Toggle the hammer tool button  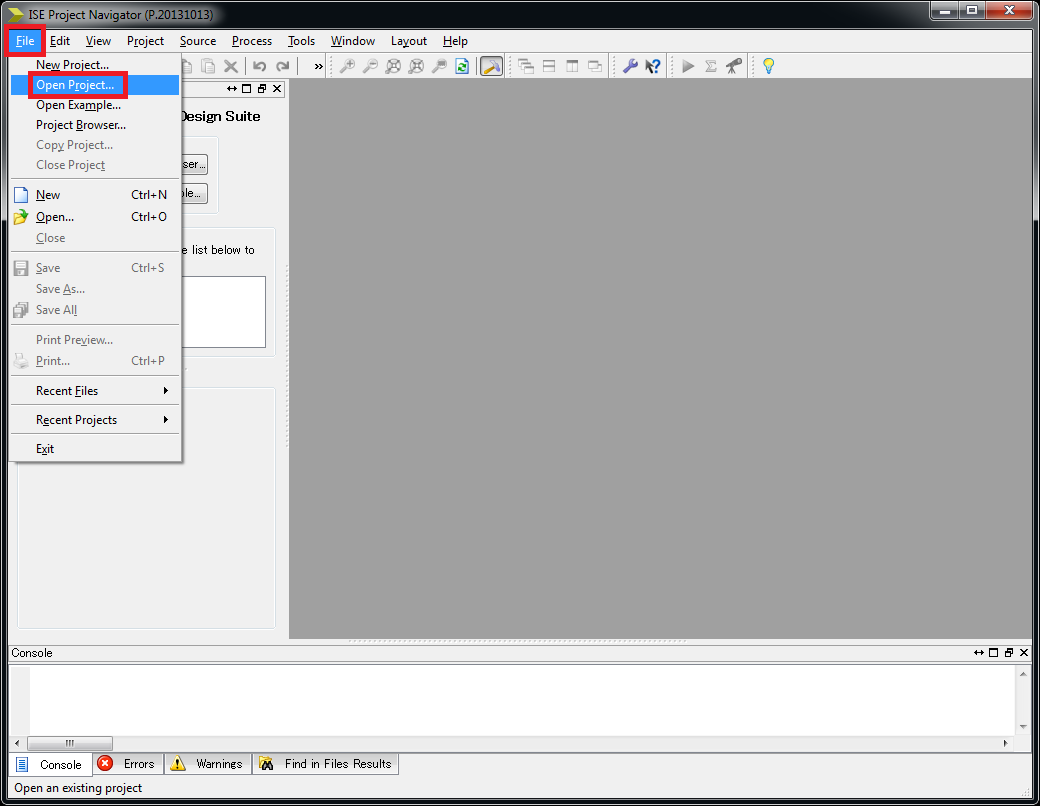491,66
